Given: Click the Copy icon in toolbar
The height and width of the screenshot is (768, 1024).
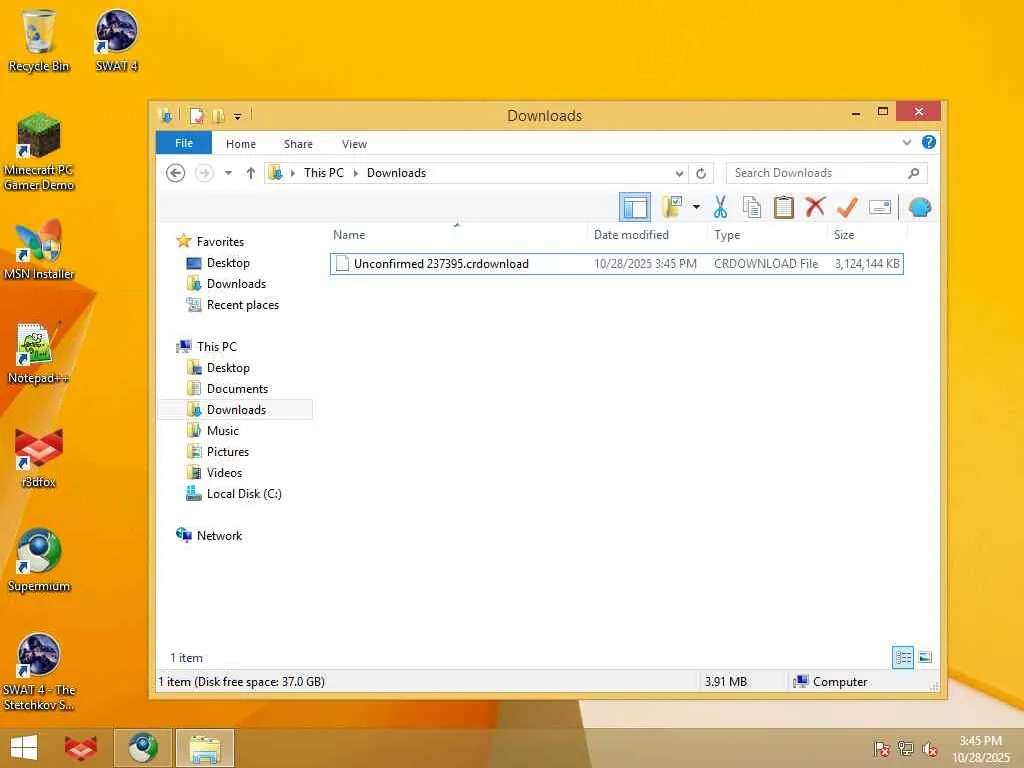Looking at the screenshot, I should point(752,208).
